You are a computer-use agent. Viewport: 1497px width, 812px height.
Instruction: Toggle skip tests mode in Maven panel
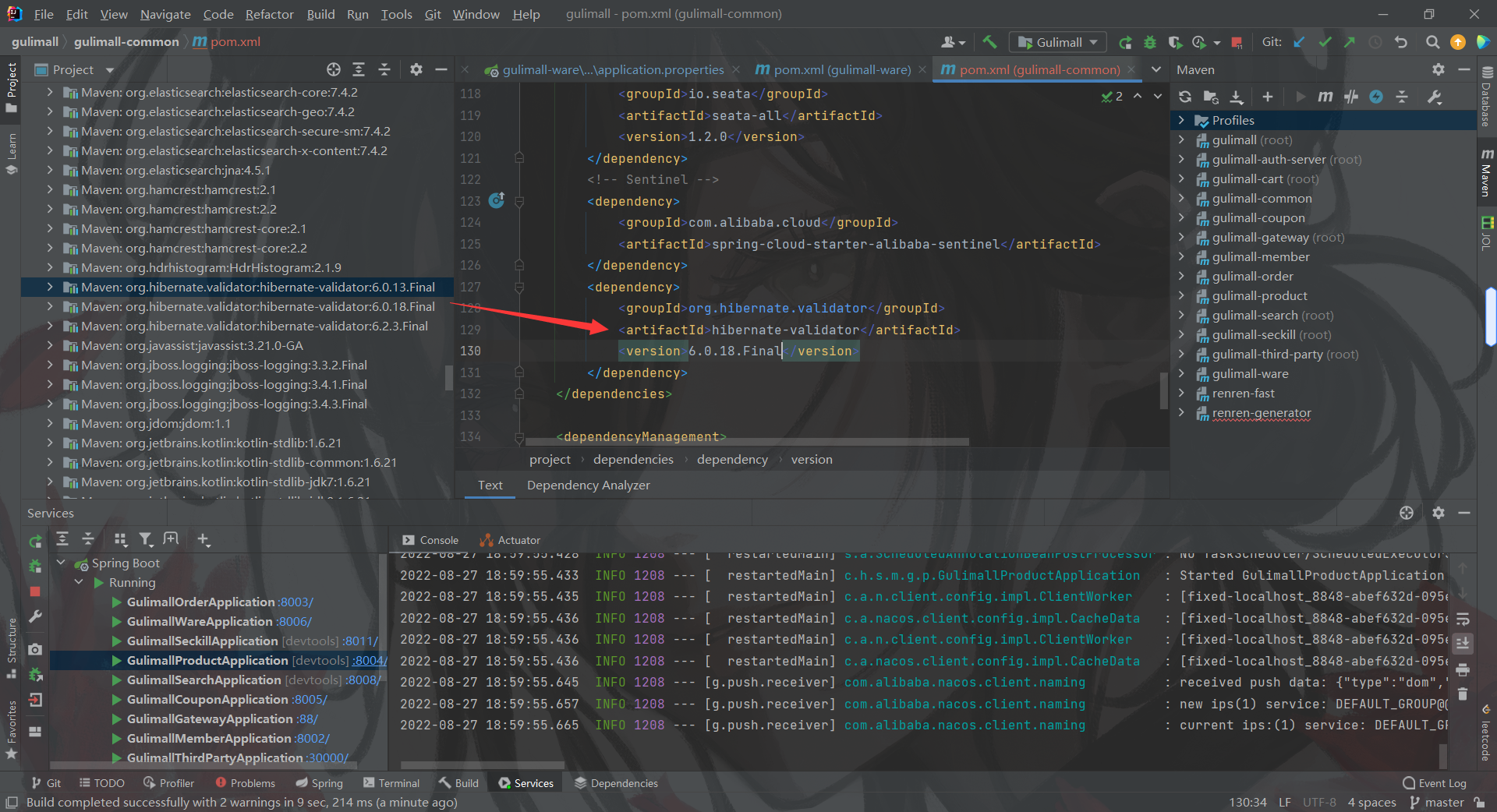1351,97
